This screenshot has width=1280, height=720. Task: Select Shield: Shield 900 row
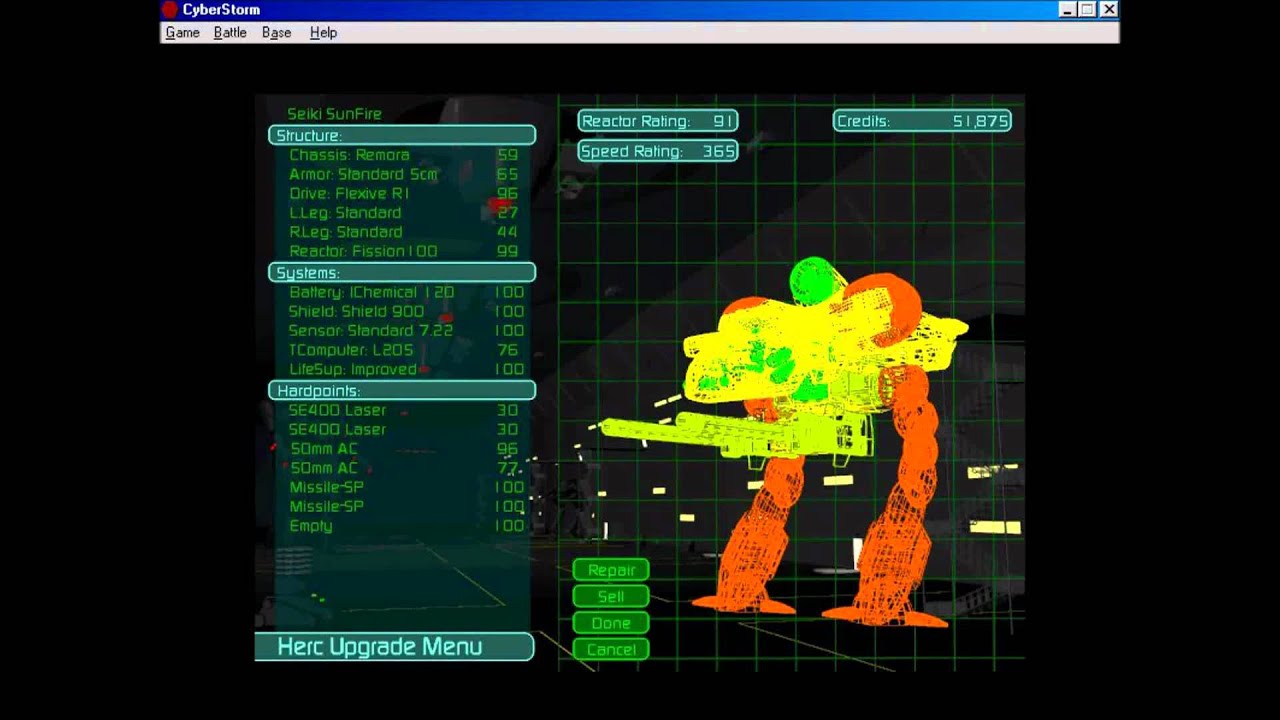[x=406, y=311]
